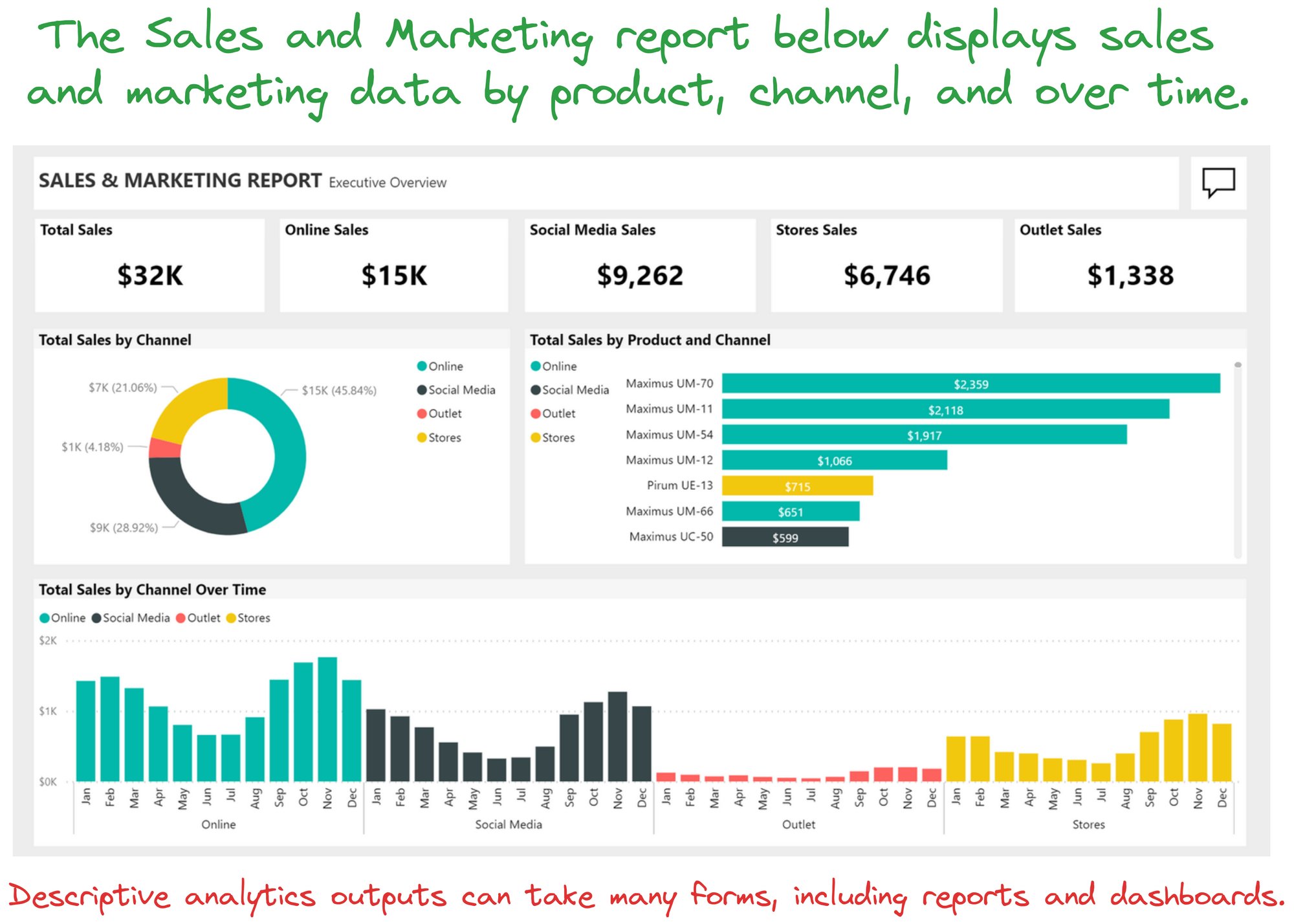Click Stores legend dot in donut chart
Viewport: 1294px width, 924px height.
(422, 437)
